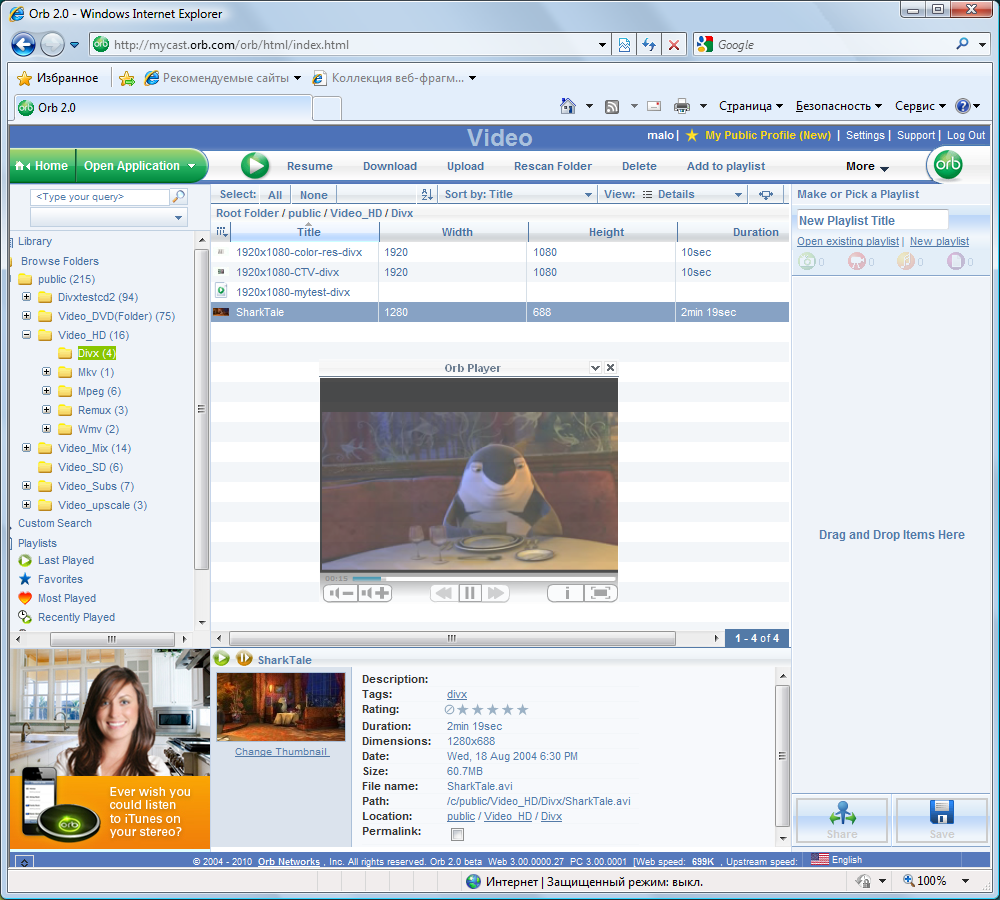Click Download in the toolbar

point(390,166)
